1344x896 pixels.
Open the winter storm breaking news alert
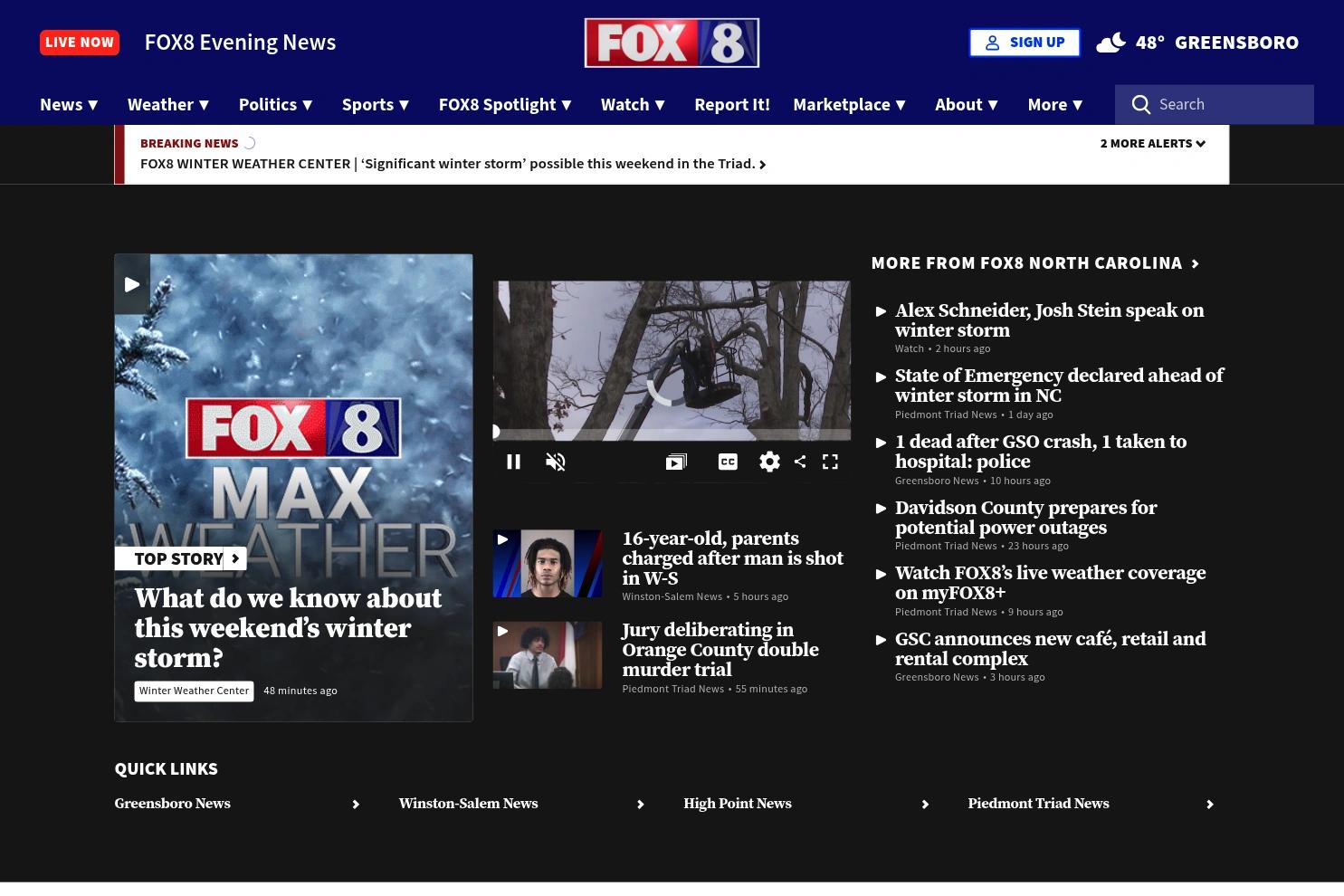click(453, 164)
